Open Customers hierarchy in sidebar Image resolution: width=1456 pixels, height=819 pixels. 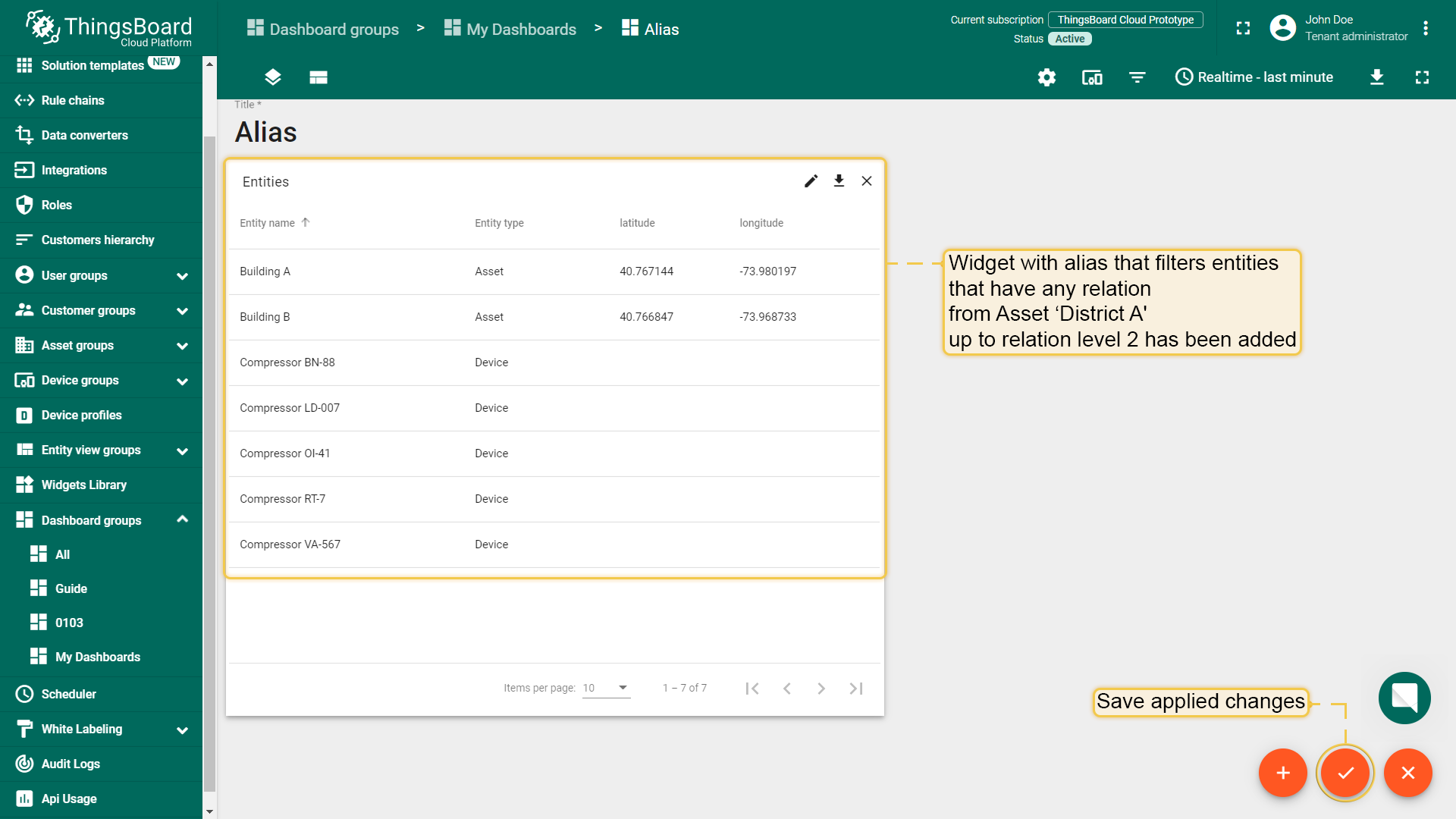tap(101, 240)
